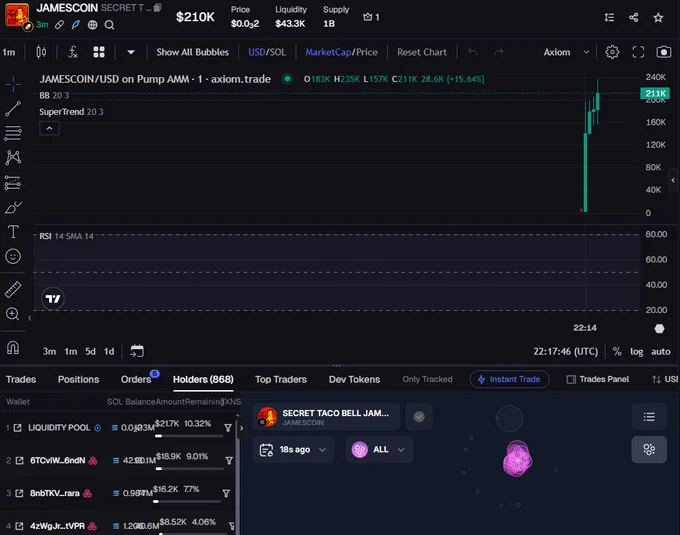Open bubble map list view button
Image resolution: width=680 pixels, height=535 pixels.
coord(649,417)
